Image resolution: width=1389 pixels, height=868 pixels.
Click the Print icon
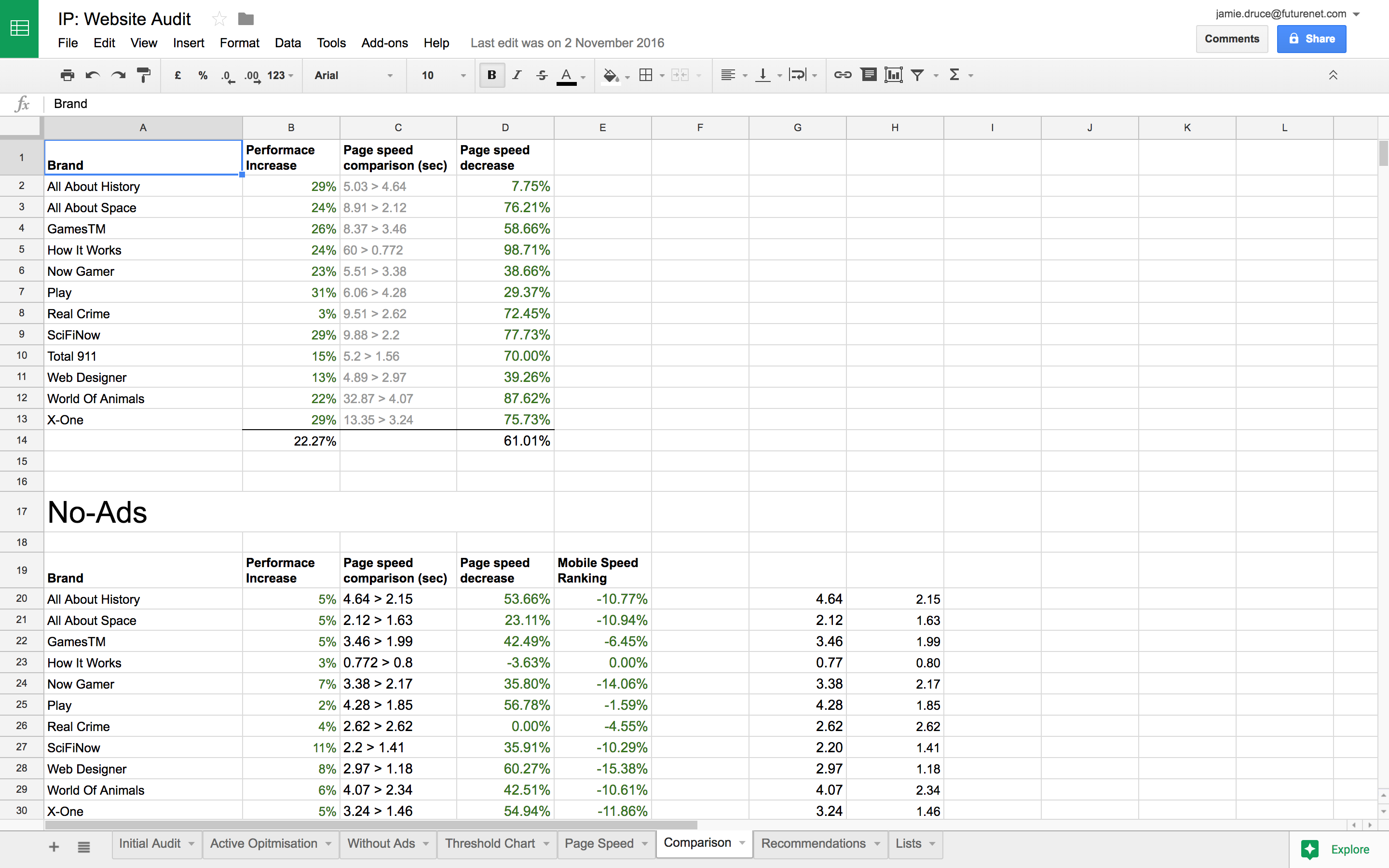[x=67, y=75]
